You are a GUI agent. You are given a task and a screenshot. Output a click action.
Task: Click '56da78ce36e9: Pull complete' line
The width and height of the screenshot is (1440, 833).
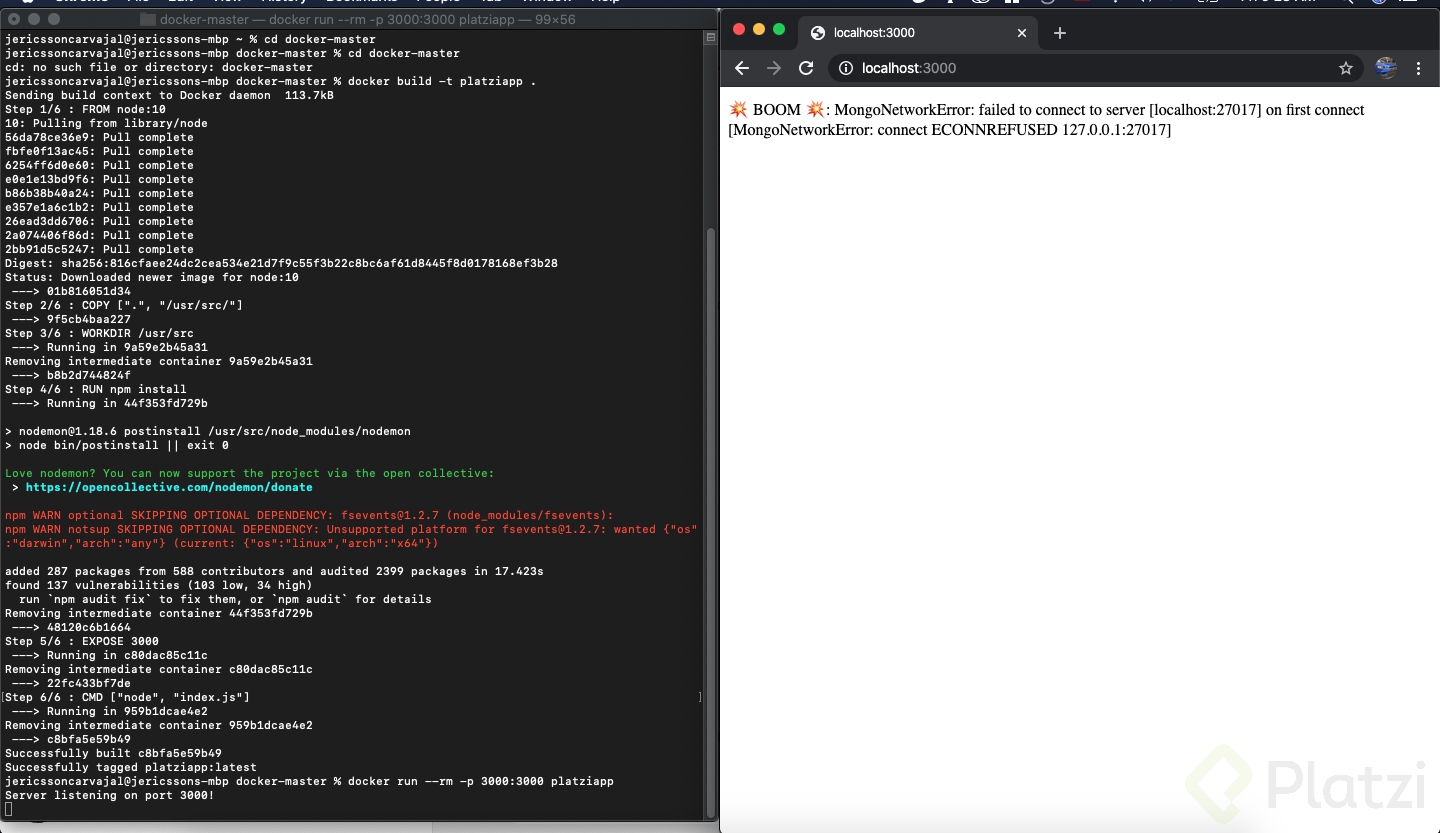pos(99,137)
